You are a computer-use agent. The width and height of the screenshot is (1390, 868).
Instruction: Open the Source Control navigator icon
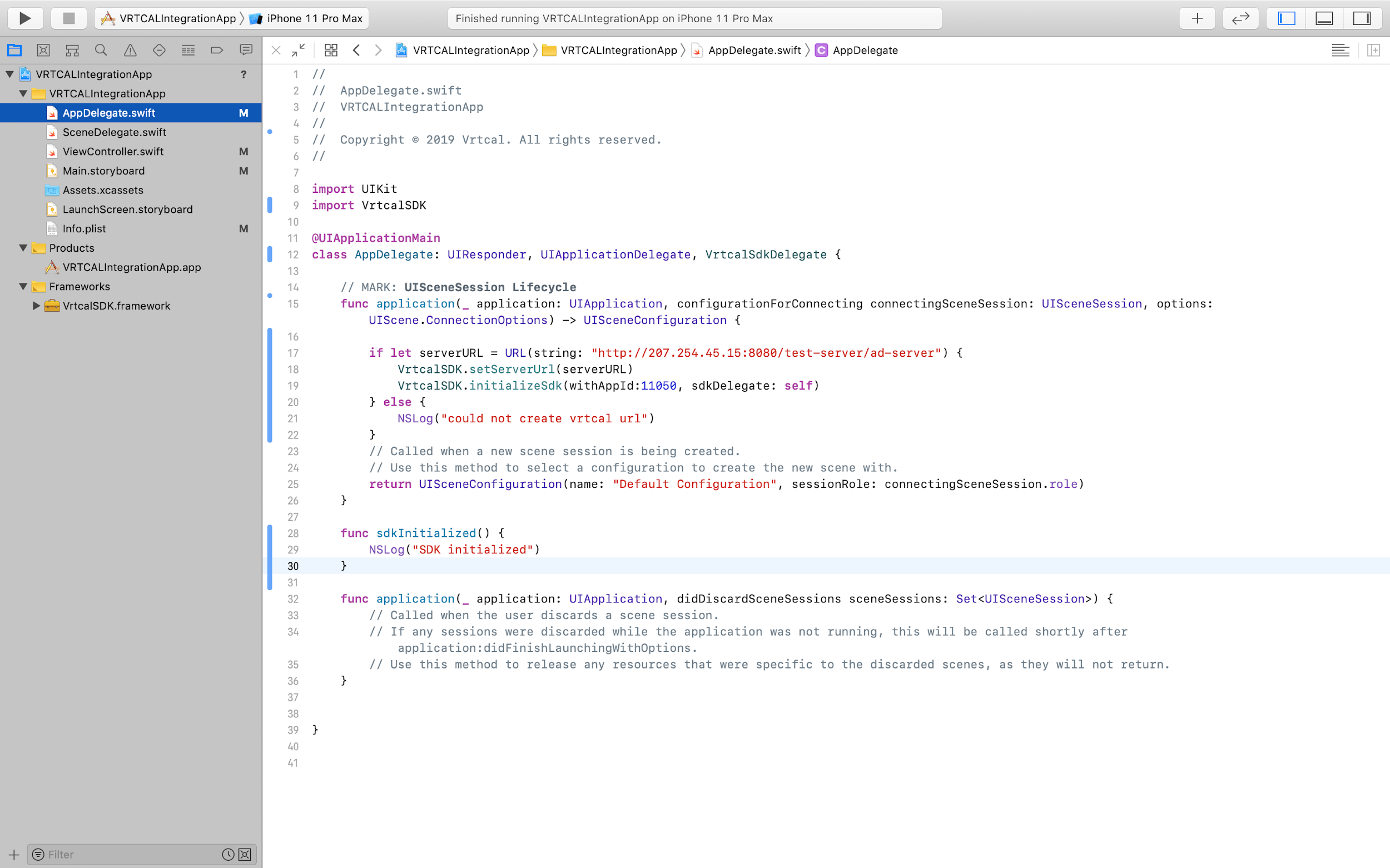pos(43,51)
